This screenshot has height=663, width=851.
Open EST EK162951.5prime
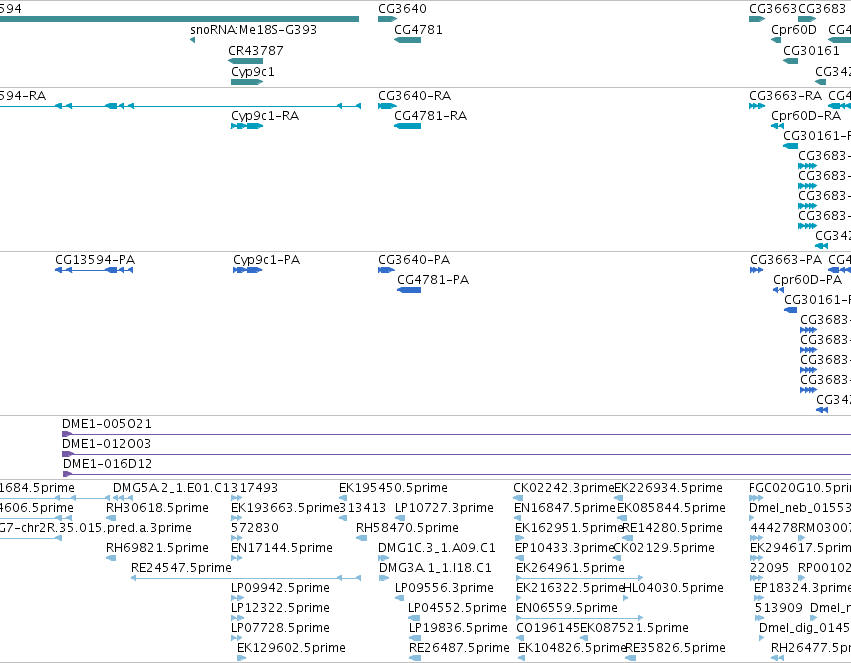point(569,528)
